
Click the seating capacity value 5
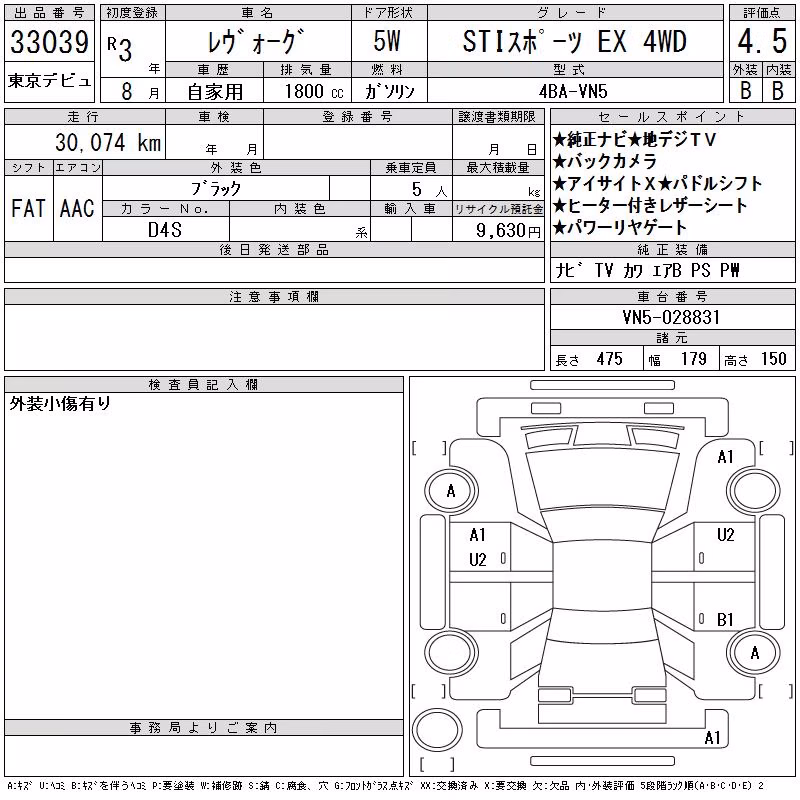pyautogui.click(x=417, y=189)
